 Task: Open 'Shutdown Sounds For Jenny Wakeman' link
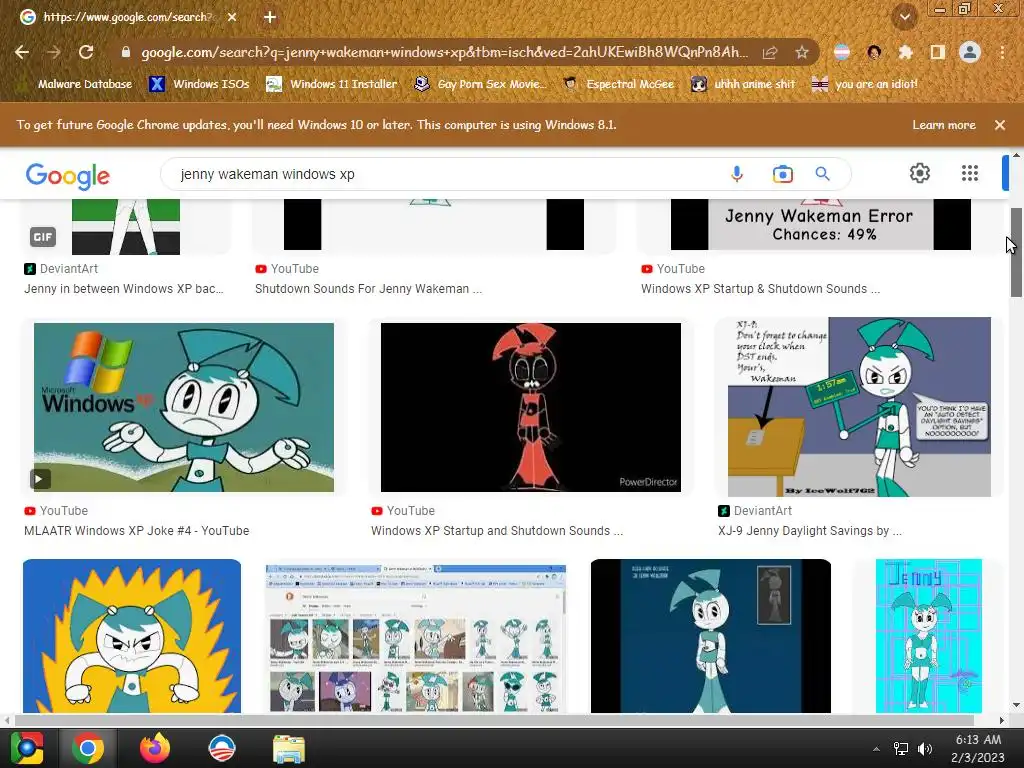(368, 289)
